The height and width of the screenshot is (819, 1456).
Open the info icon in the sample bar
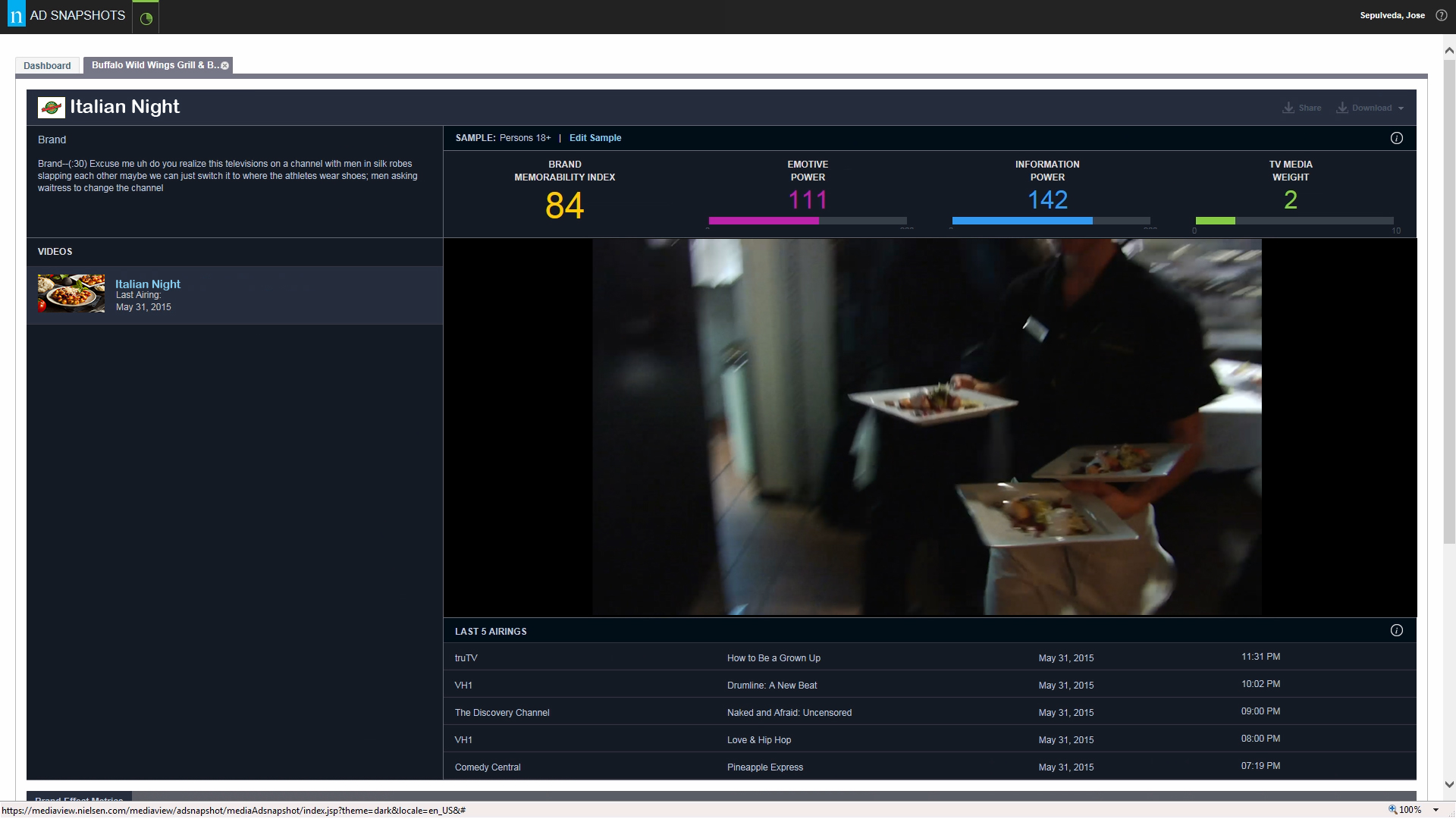[x=1397, y=138]
